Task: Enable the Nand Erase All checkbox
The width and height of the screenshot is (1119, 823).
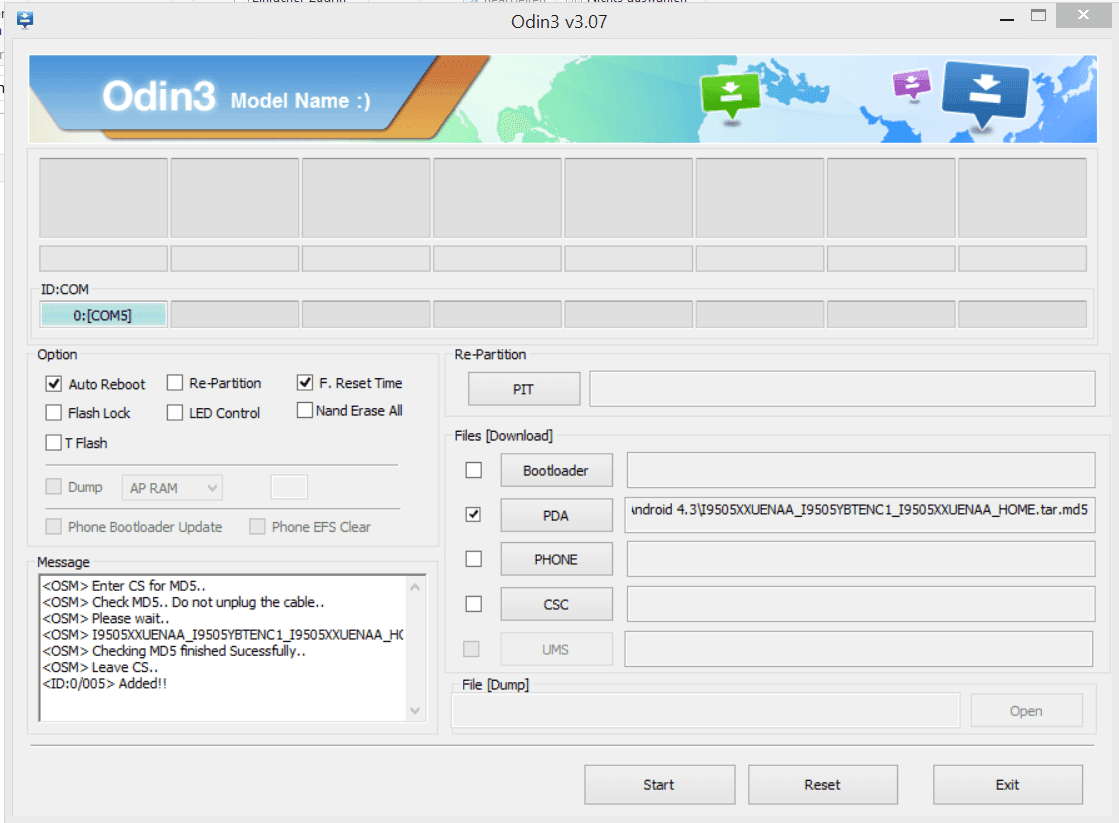Action: coord(305,410)
